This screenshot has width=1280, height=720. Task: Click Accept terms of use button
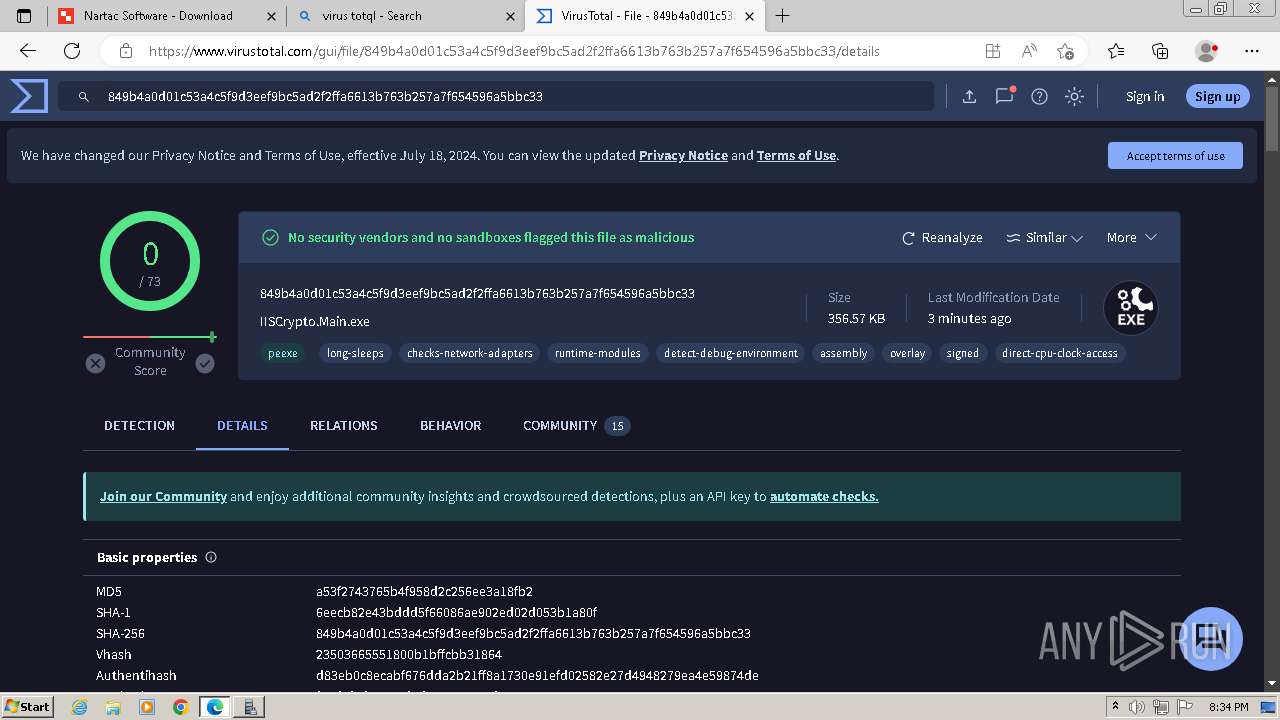click(1175, 156)
